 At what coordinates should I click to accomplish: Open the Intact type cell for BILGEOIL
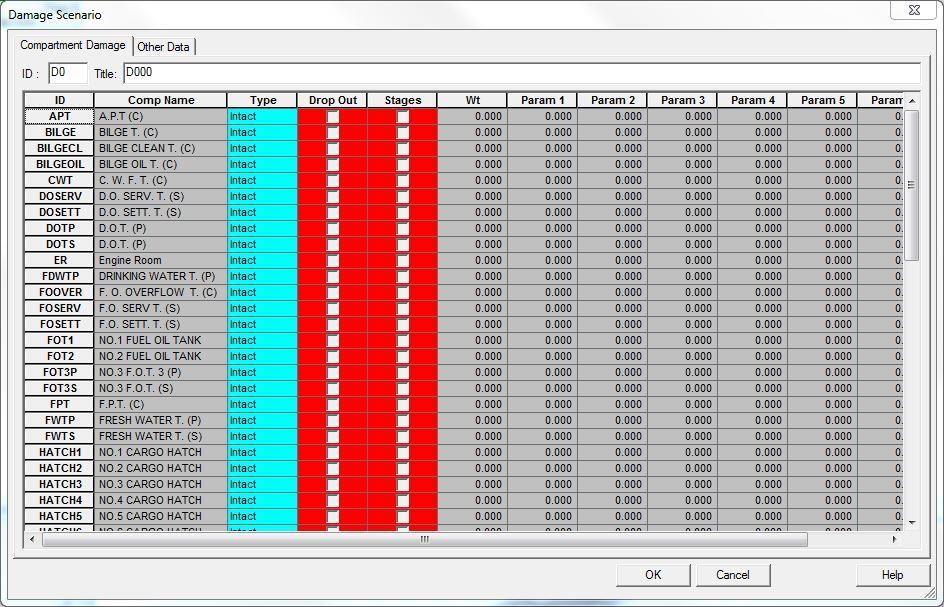[x=262, y=164]
